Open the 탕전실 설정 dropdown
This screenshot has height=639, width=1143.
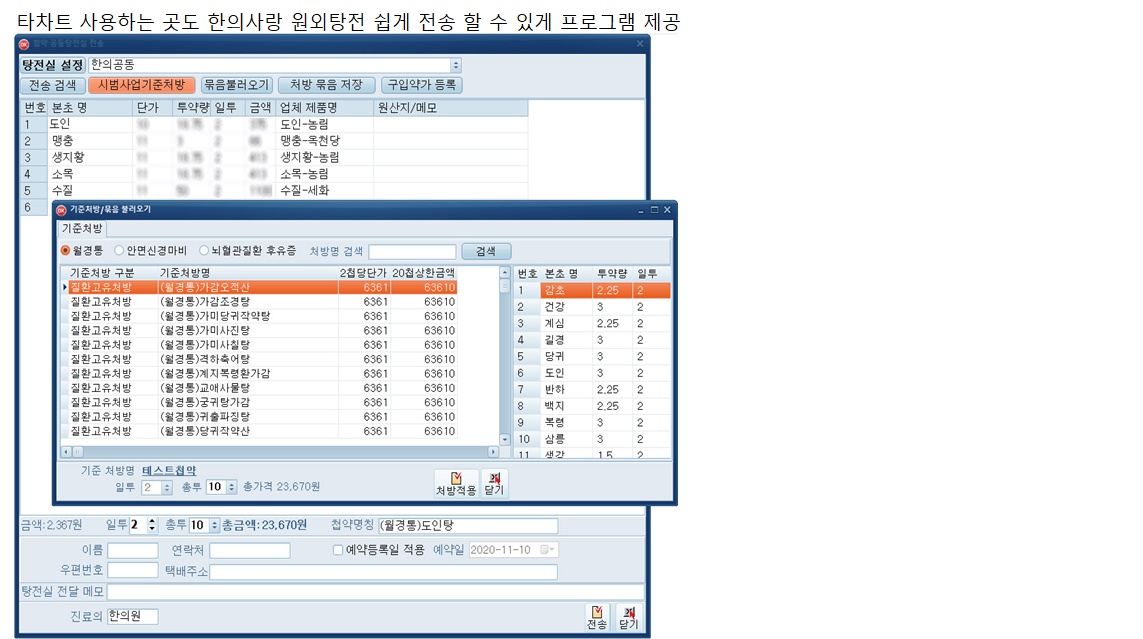(x=456, y=65)
